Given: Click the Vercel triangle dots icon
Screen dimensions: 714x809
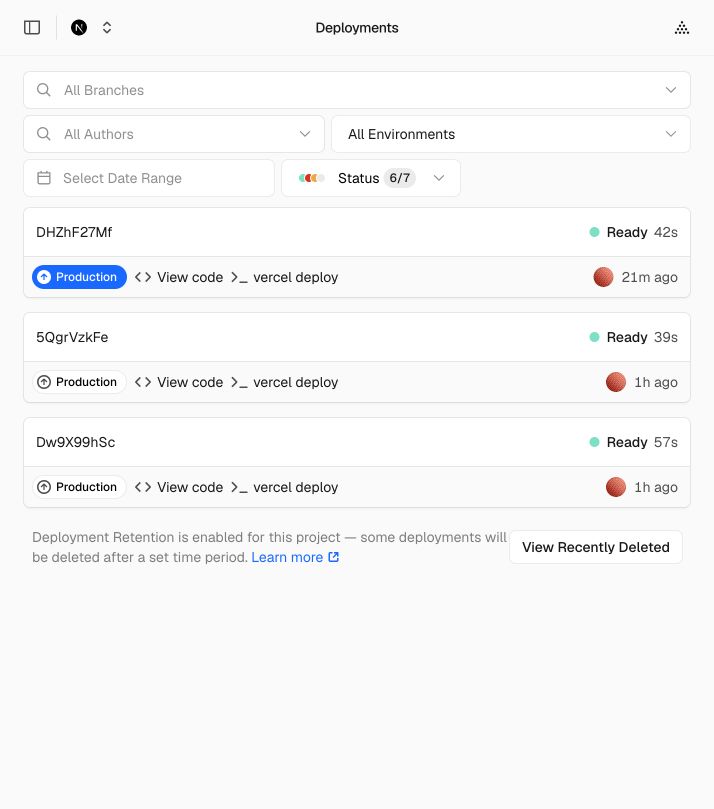Looking at the screenshot, I should click(681, 27).
